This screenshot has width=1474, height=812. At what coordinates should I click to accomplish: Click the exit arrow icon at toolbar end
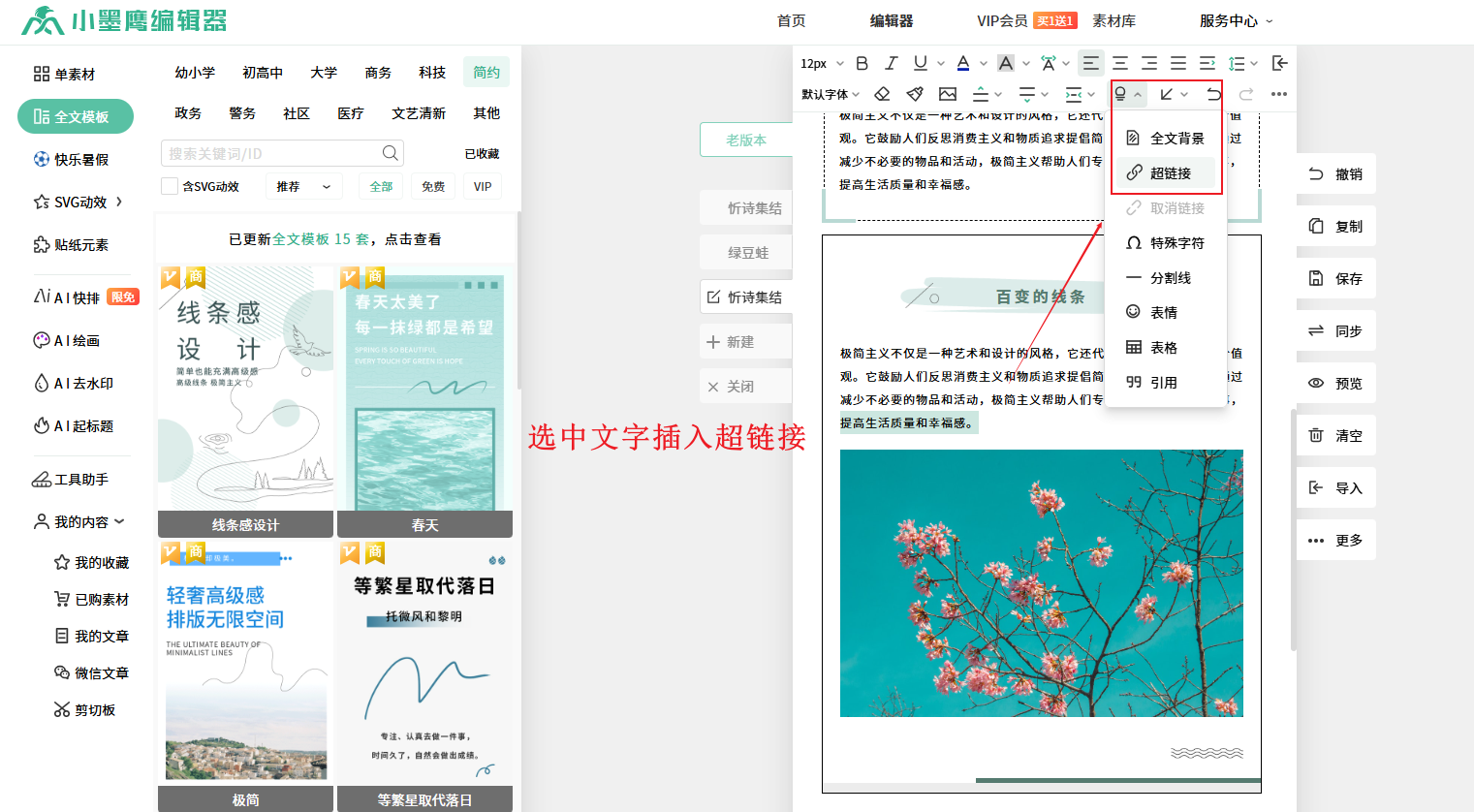[1279, 63]
